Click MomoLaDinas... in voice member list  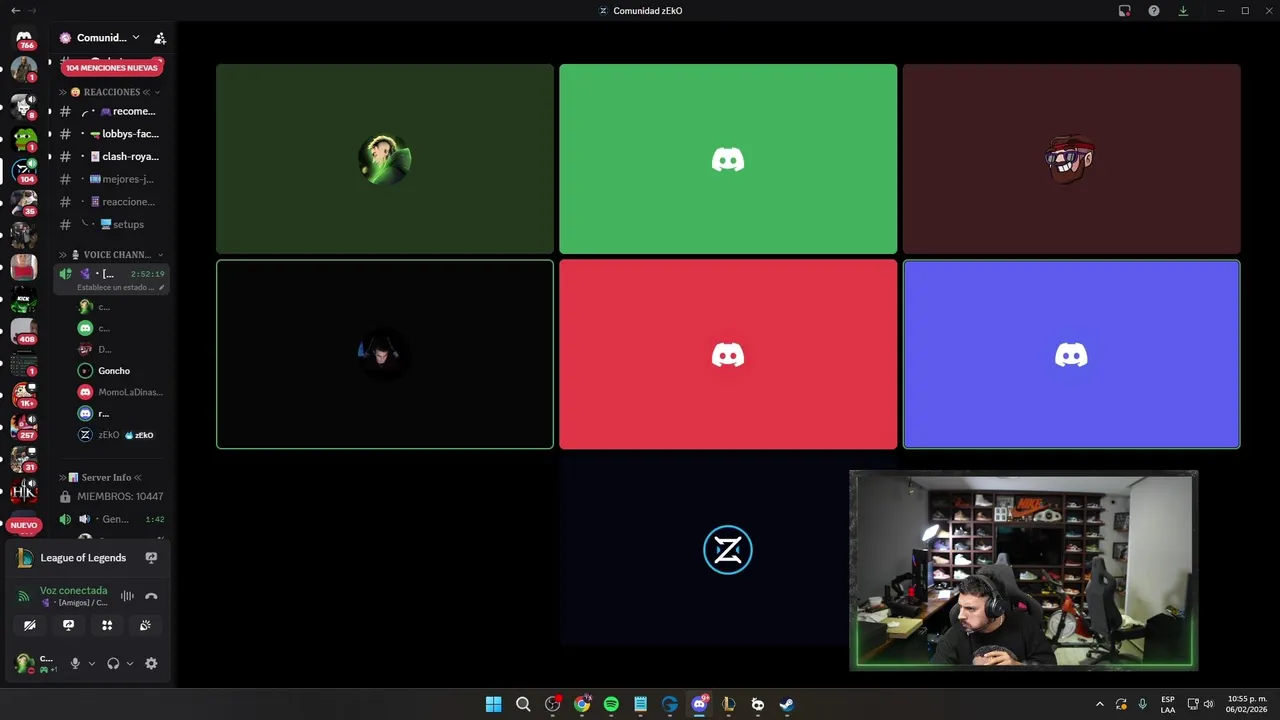[121, 392]
